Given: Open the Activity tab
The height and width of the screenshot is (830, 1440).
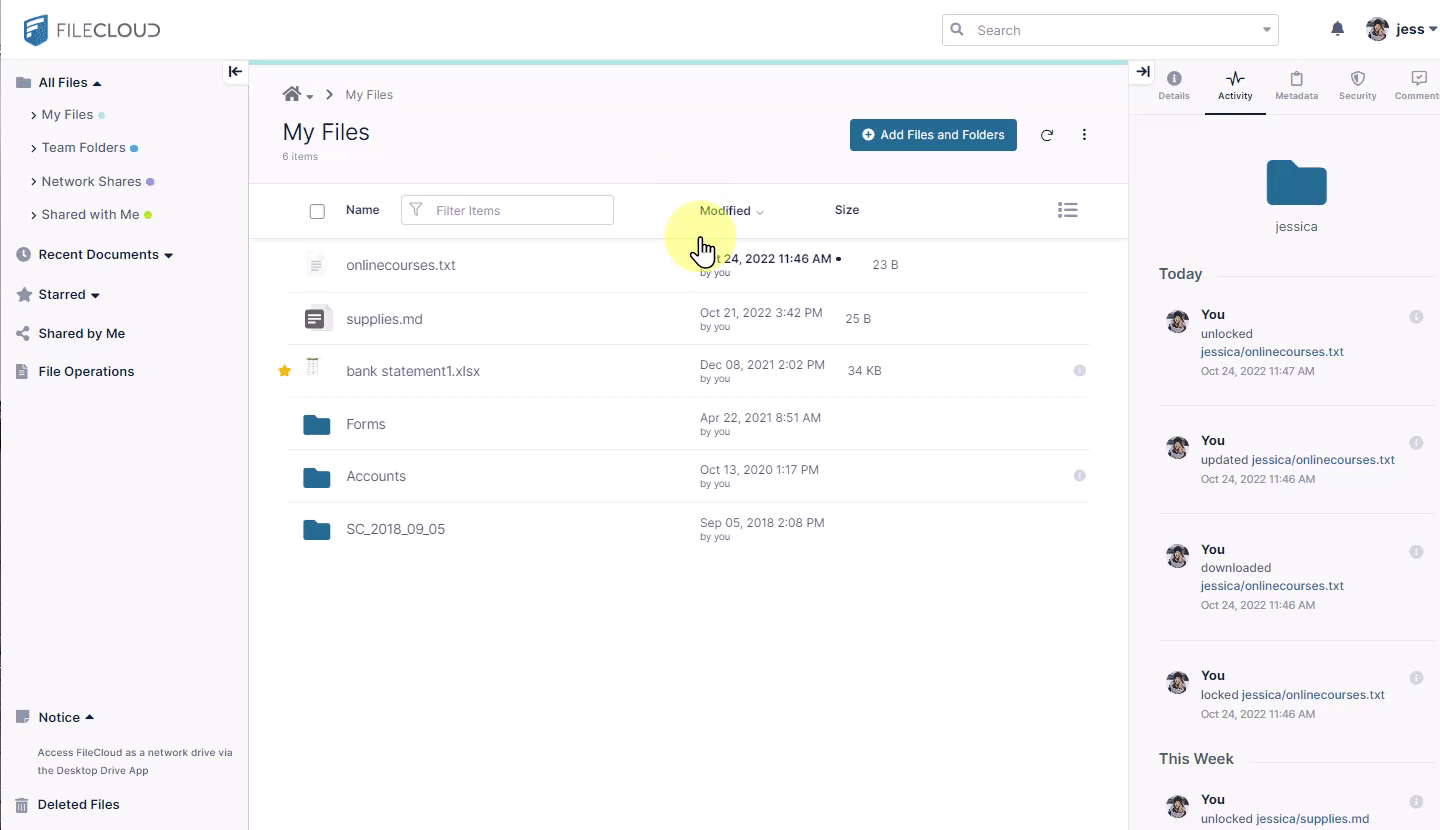Looking at the screenshot, I should click(1235, 86).
